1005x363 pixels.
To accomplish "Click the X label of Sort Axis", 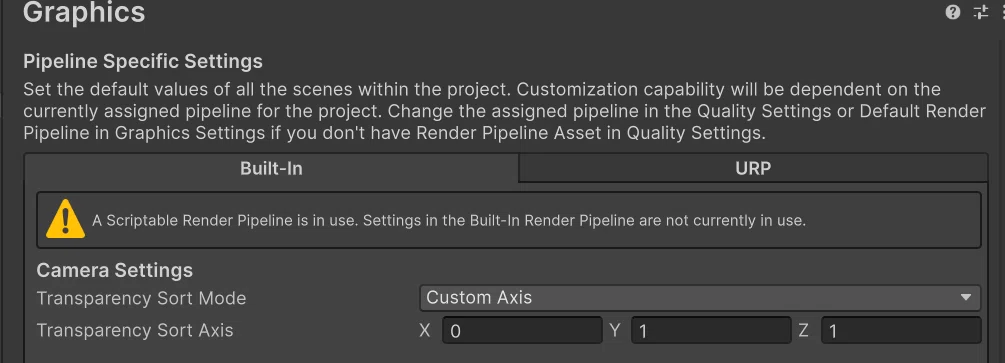I will click(x=424, y=331).
